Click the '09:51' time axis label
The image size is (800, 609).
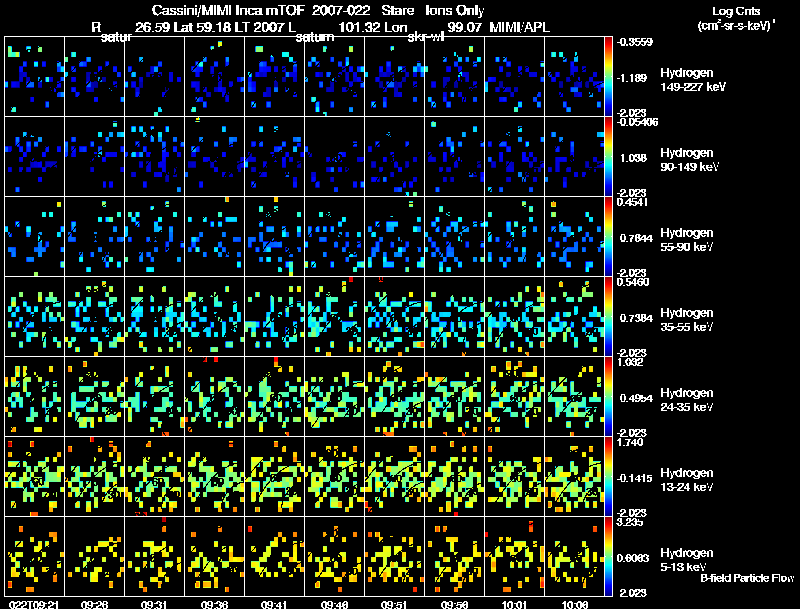[394, 604]
